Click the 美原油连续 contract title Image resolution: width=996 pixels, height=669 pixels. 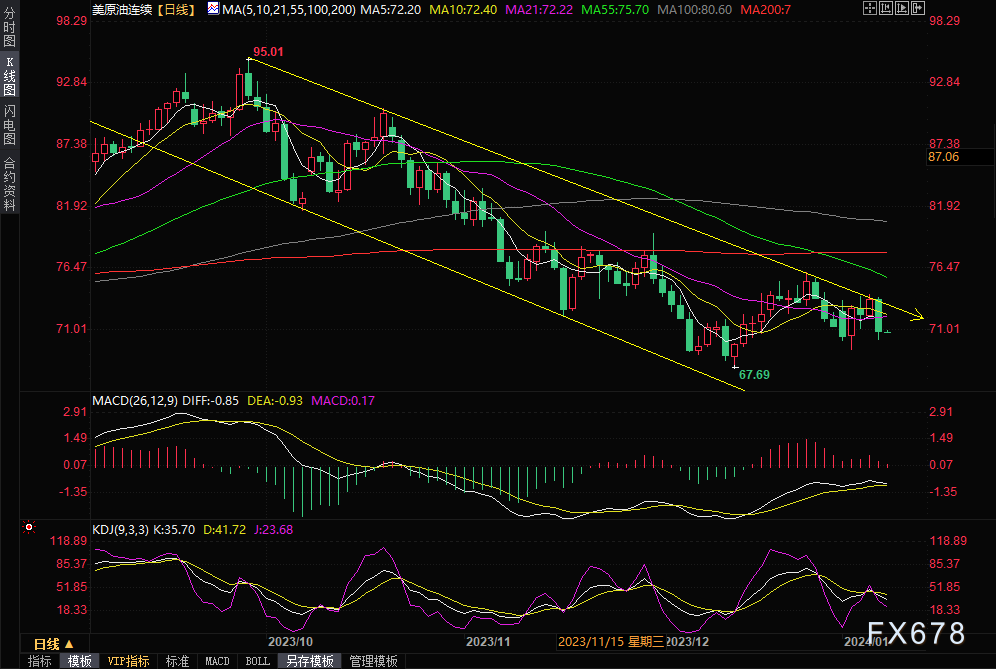click(x=122, y=10)
